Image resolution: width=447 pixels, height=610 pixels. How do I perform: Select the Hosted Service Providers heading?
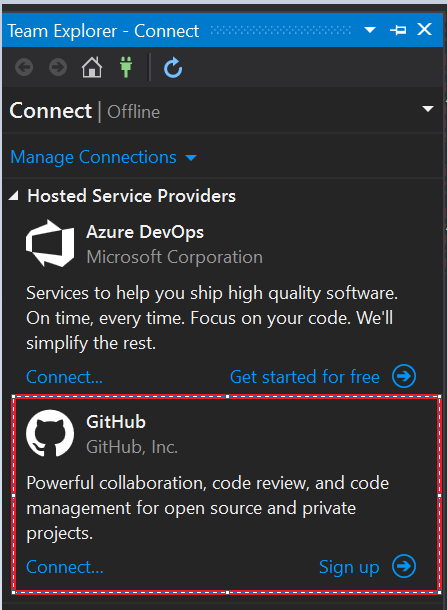131,196
